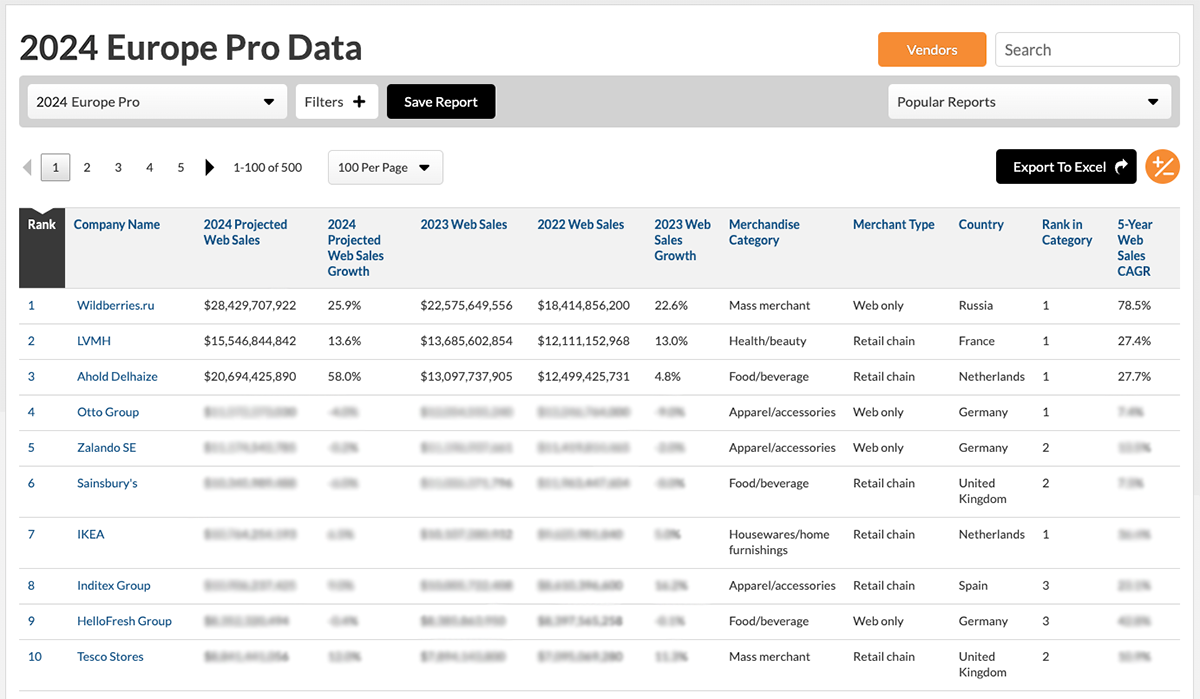Sort by Country column header
The height and width of the screenshot is (699, 1200).
[981, 225]
